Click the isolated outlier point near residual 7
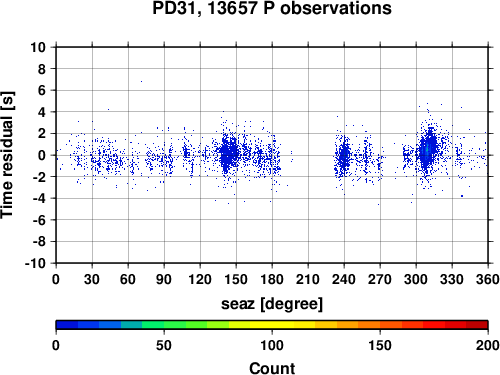Image resolution: width=500 pixels, height=375 pixels. click(x=141, y=81)
